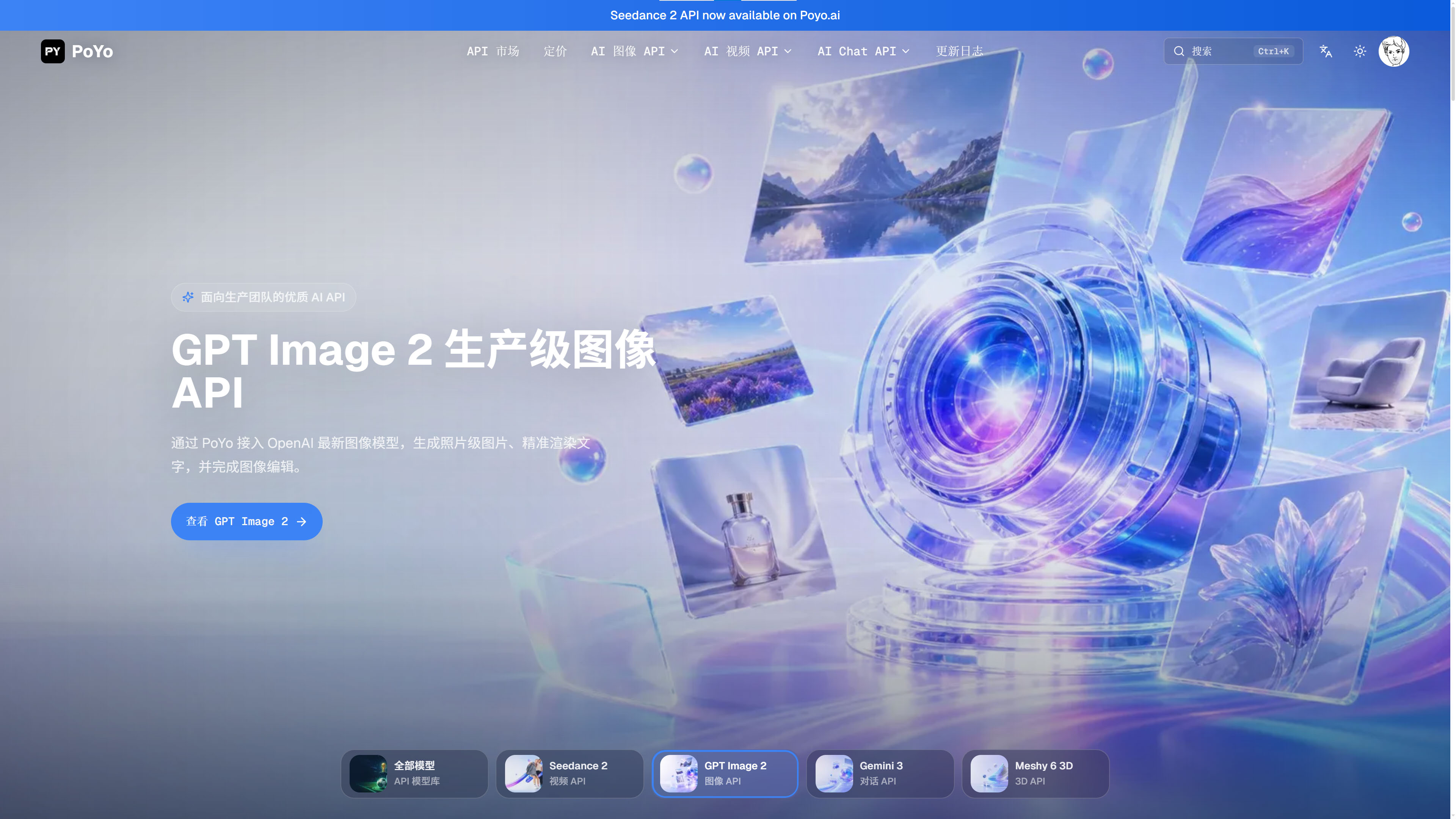Click the PoYo brand name link

coord(92,52)
